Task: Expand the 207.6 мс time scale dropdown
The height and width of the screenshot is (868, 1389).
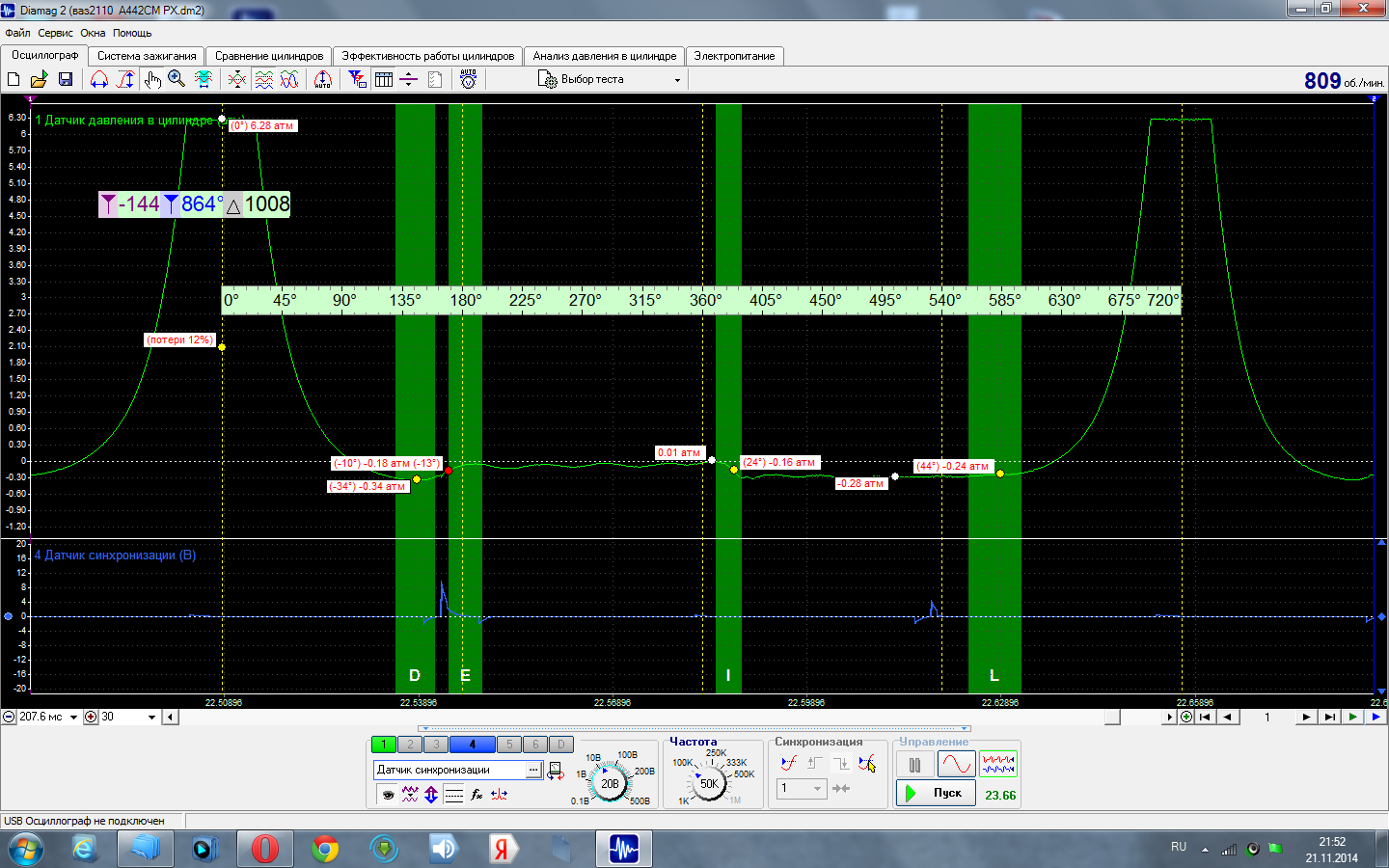Action: 74,718
